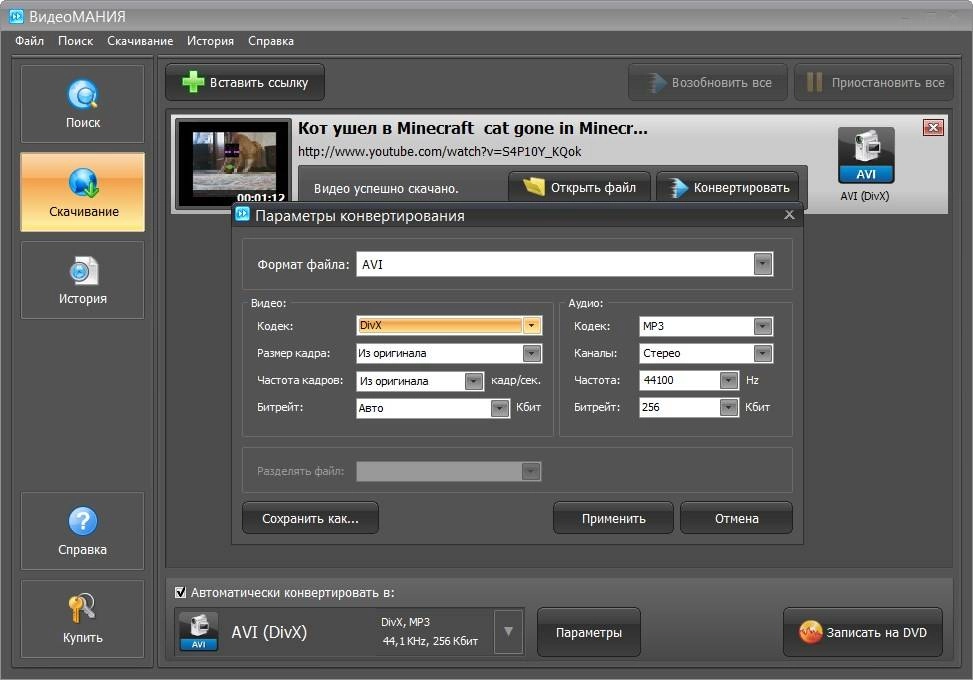
Task: Click Возобновить все button
Action: (x=708, y=83)
